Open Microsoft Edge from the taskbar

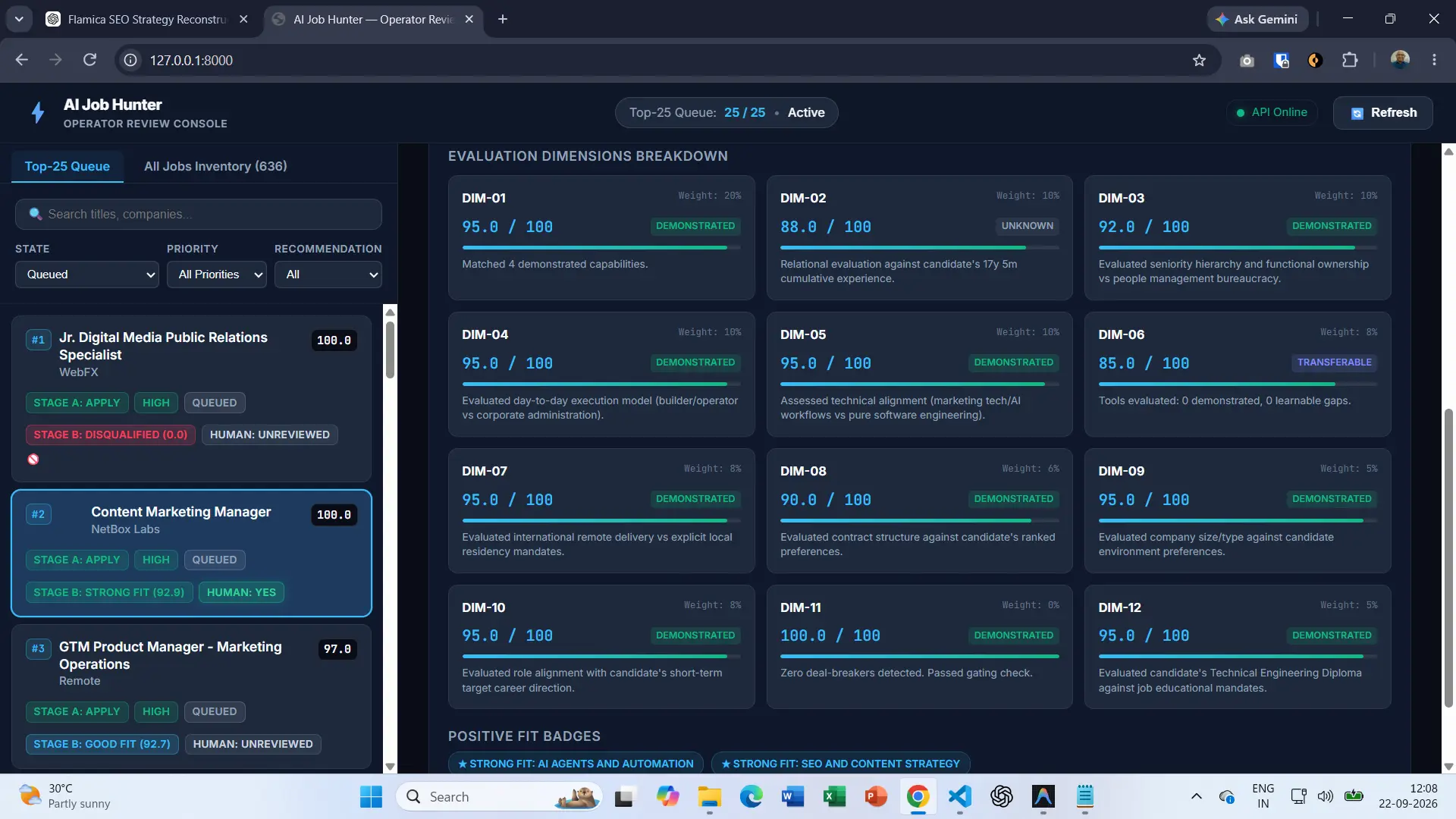[x=752, y=797]
